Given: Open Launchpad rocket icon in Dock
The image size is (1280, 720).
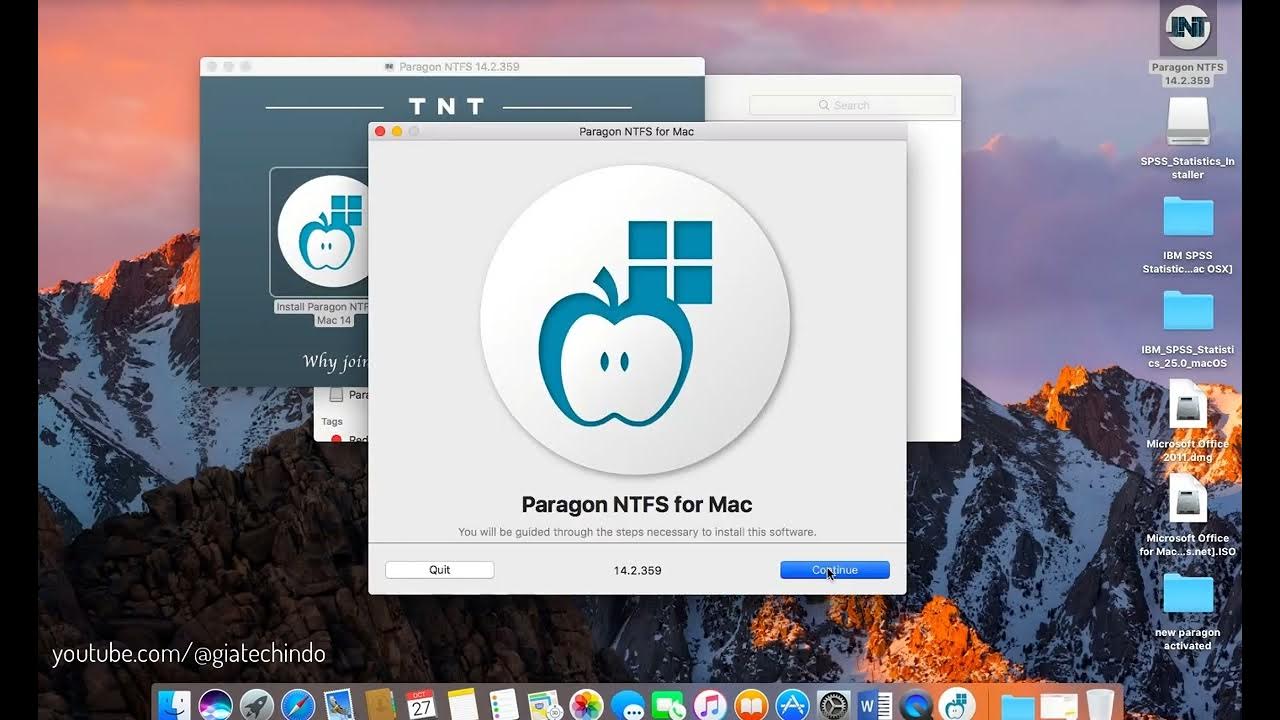Looking at the screenshot, I should [x=257, y=705].
